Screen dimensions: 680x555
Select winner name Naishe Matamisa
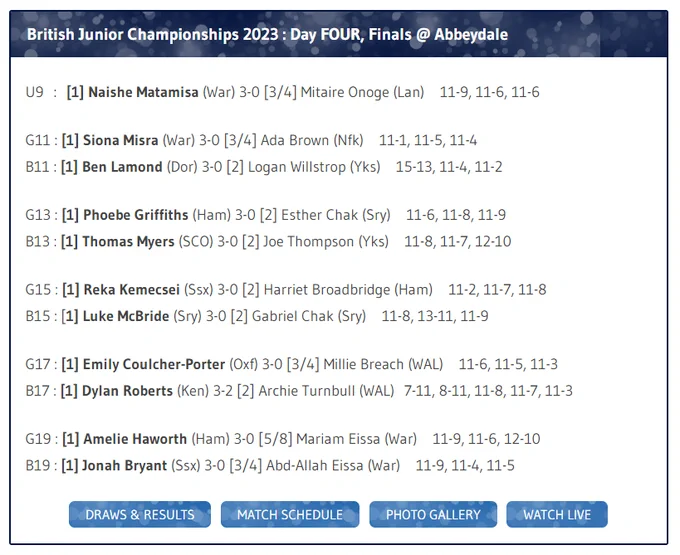143,92
